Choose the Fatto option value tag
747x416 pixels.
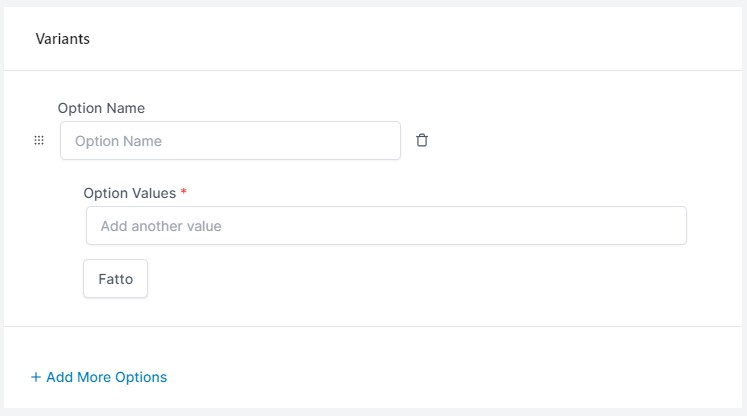(x=115, y=279)
